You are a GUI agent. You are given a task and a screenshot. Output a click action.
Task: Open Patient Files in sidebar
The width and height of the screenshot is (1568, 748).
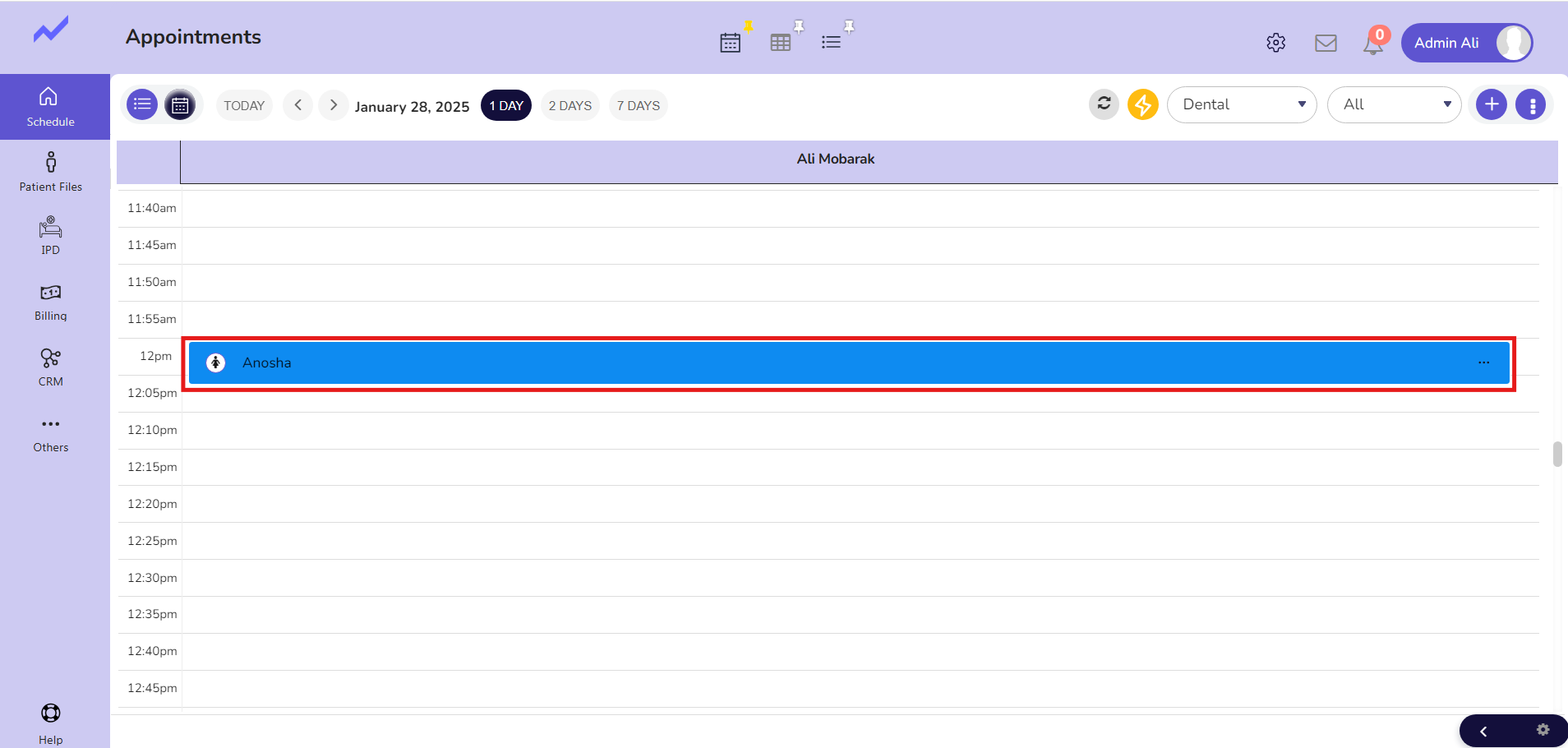click(x=51, y=172)
